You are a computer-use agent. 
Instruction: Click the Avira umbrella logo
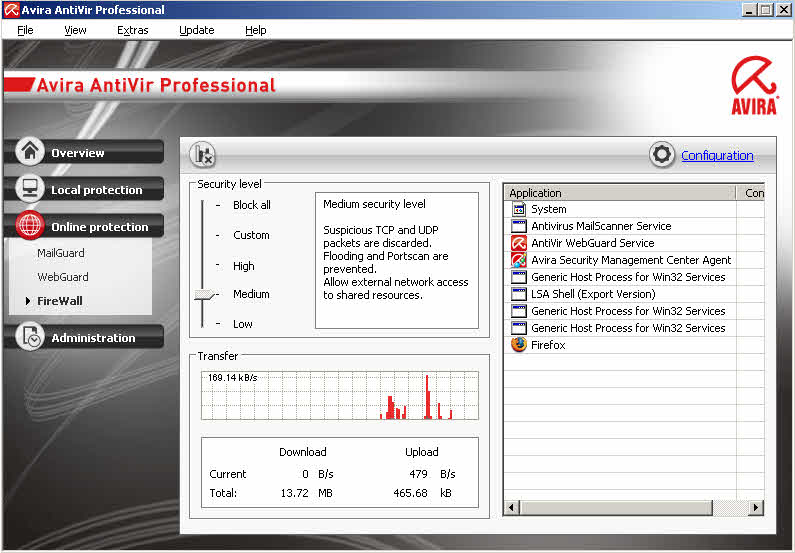(754, 85)
